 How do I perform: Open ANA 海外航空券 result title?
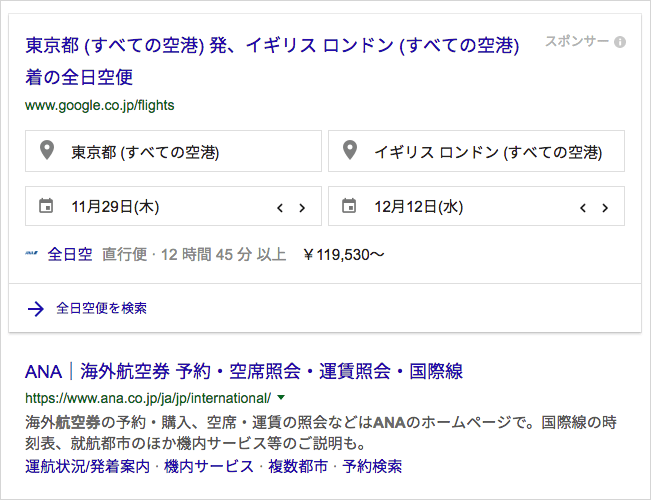244,371
